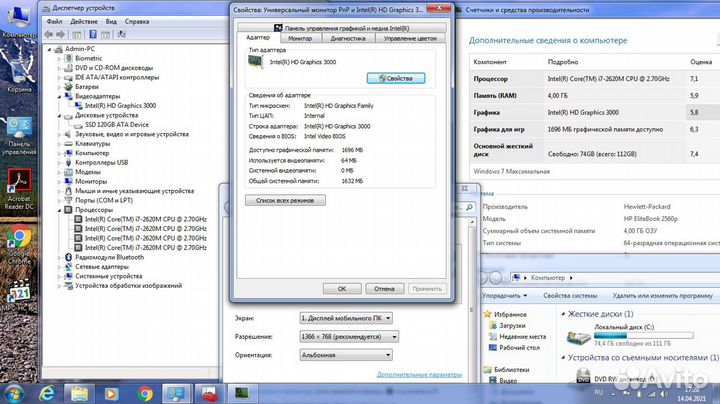The height and width of the screenshot is (404, 720).
Task: Click the Отмена button
Action: point(384,289)
